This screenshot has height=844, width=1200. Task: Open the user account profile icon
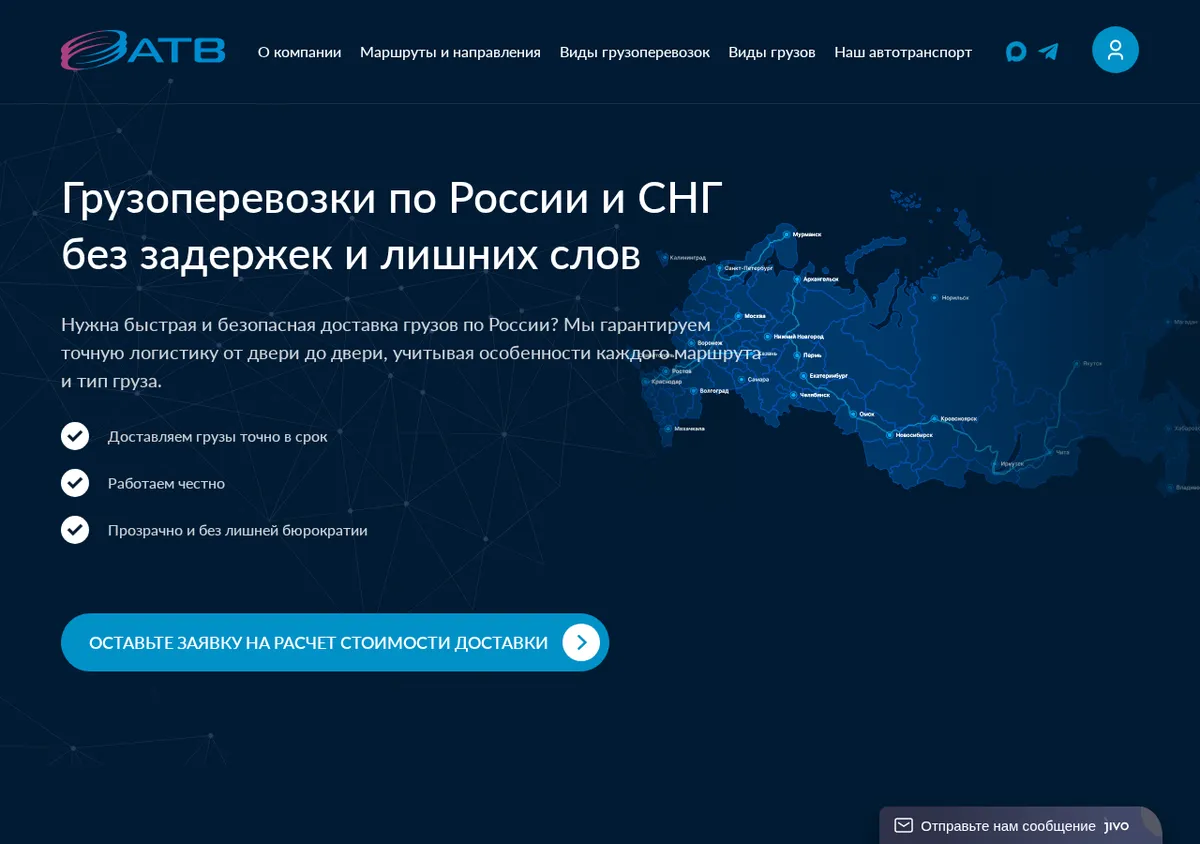pos(1115,49)
